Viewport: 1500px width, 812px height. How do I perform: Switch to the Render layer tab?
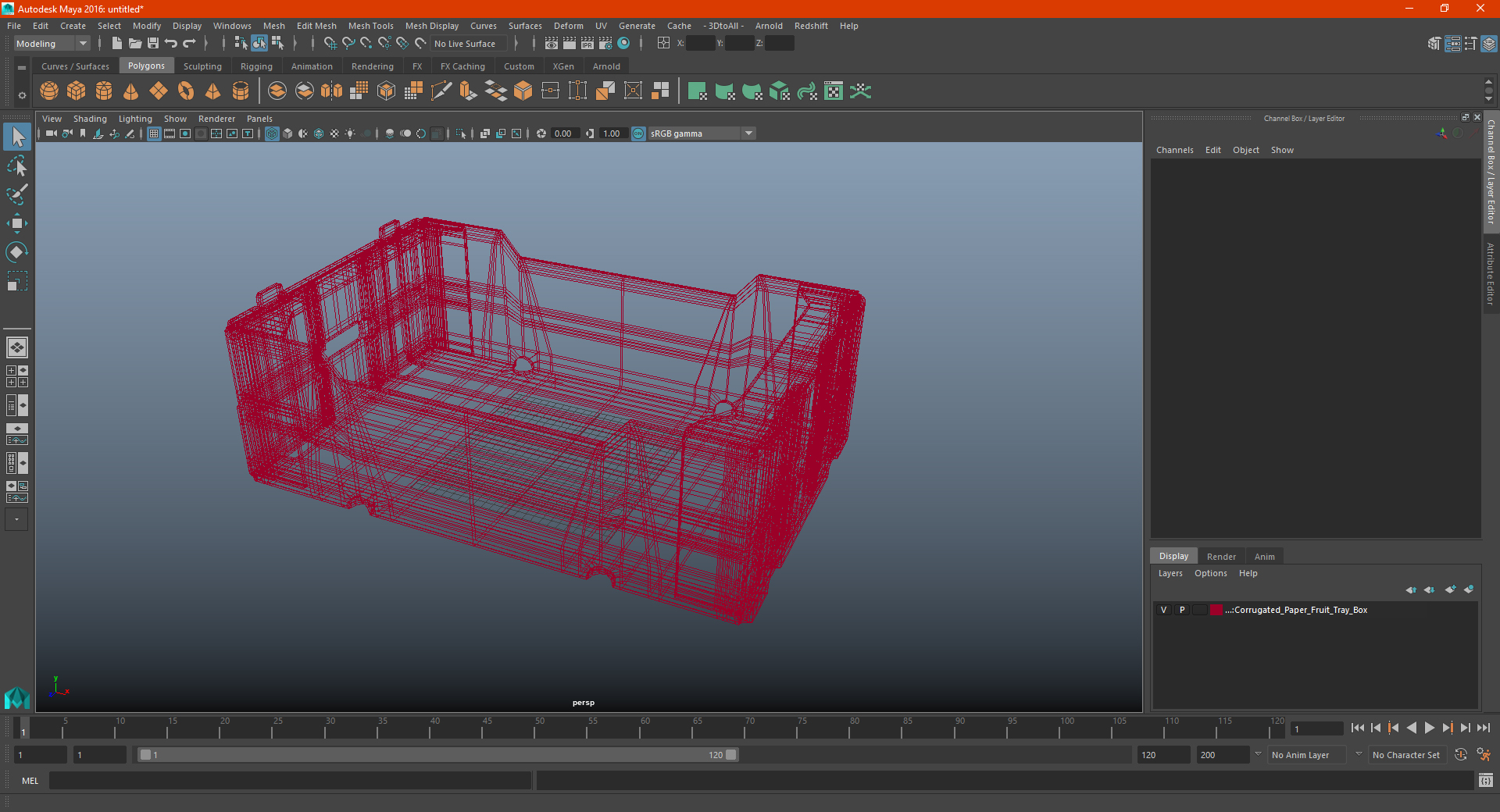[x=1221, y=557]
